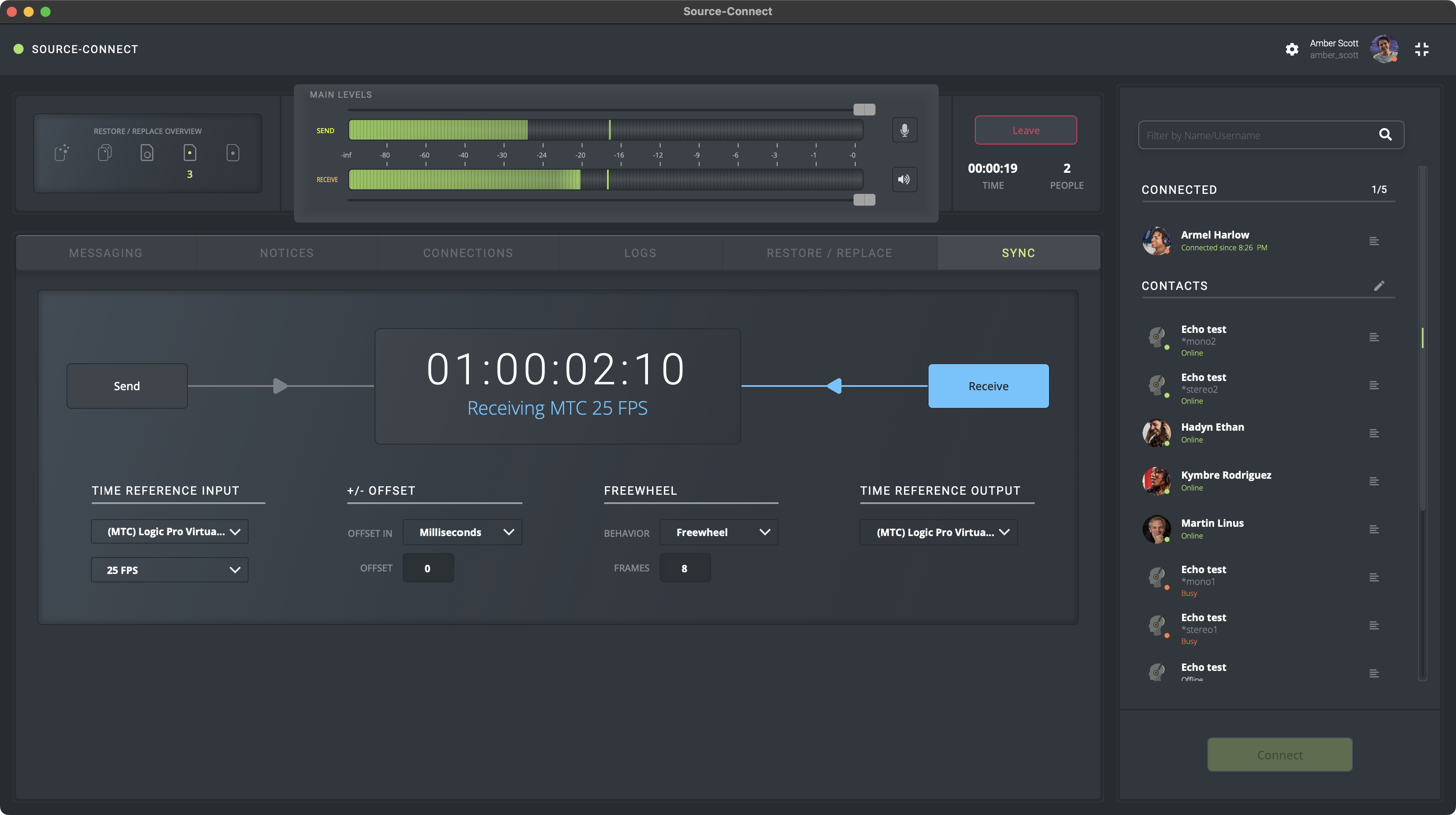This screenshot has width=1456, height=815.
Task: Click the search magnifier icon
Action: 1385,134
